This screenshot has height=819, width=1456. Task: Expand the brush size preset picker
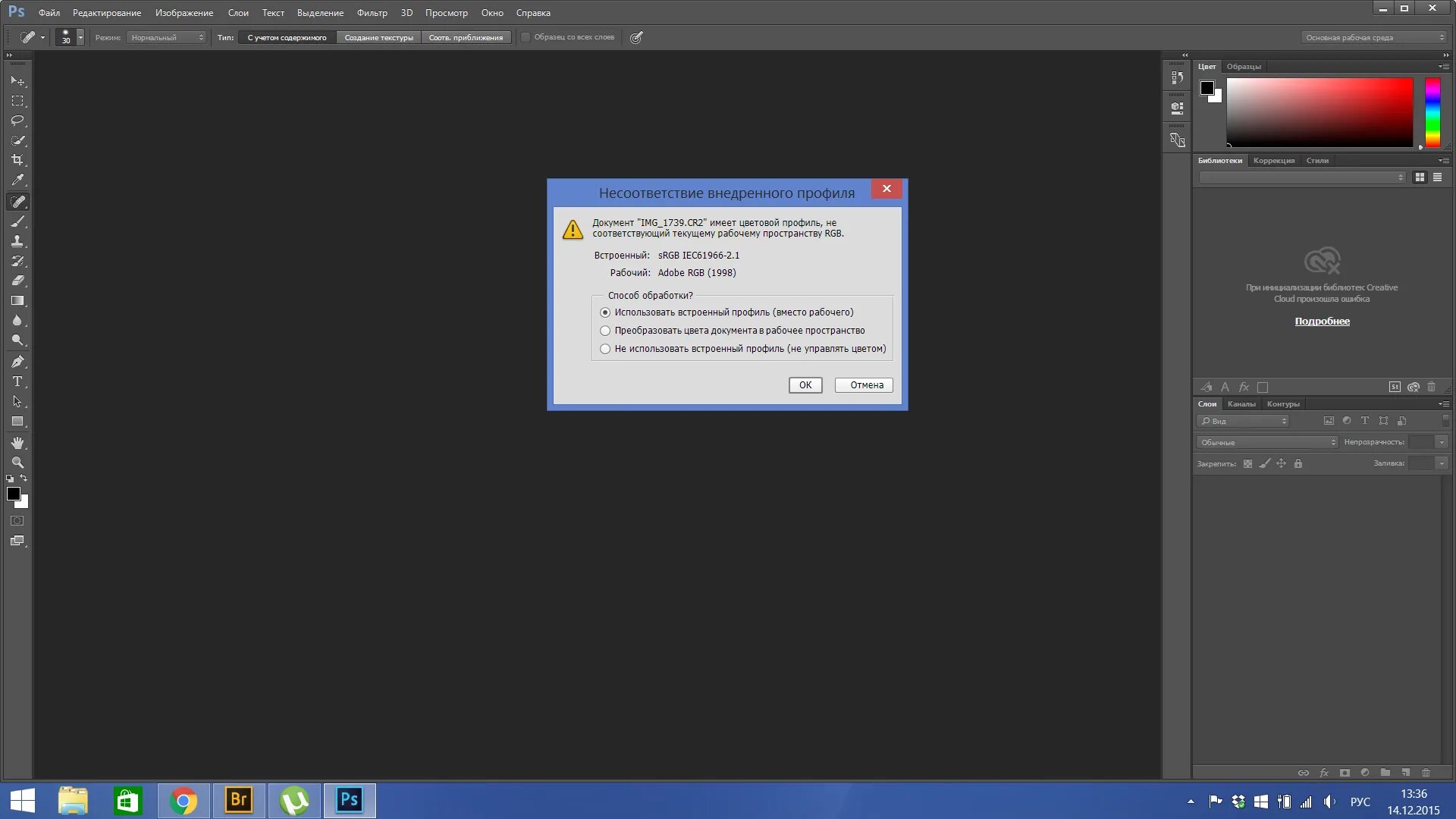click(x=80, y=37)
